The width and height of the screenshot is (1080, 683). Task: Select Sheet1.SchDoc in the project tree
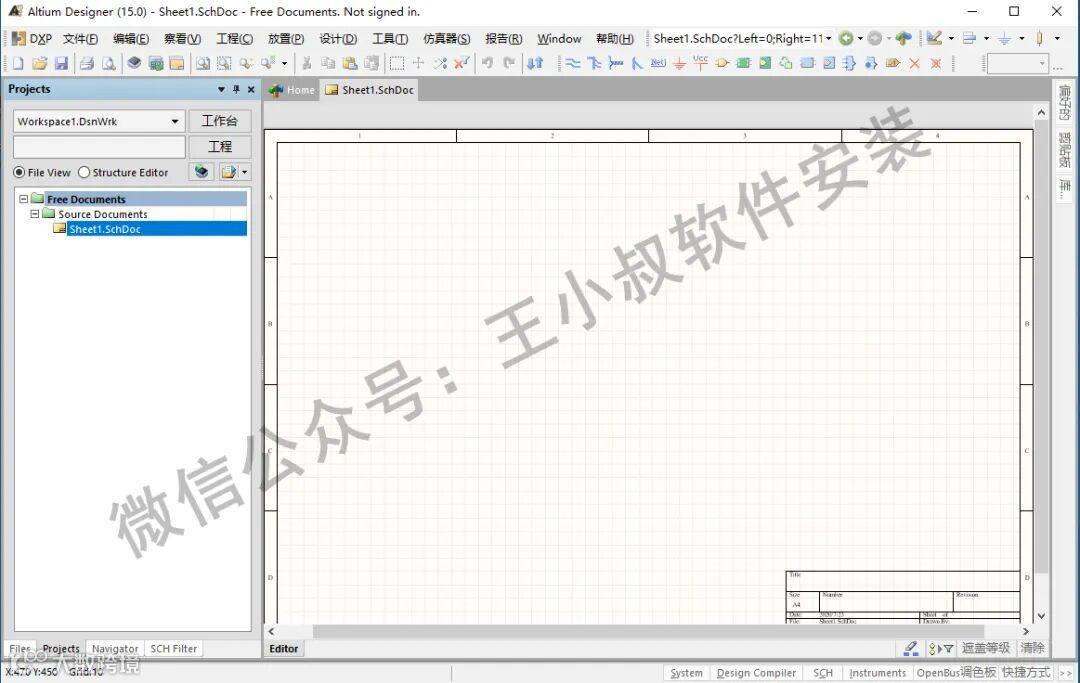105,229
